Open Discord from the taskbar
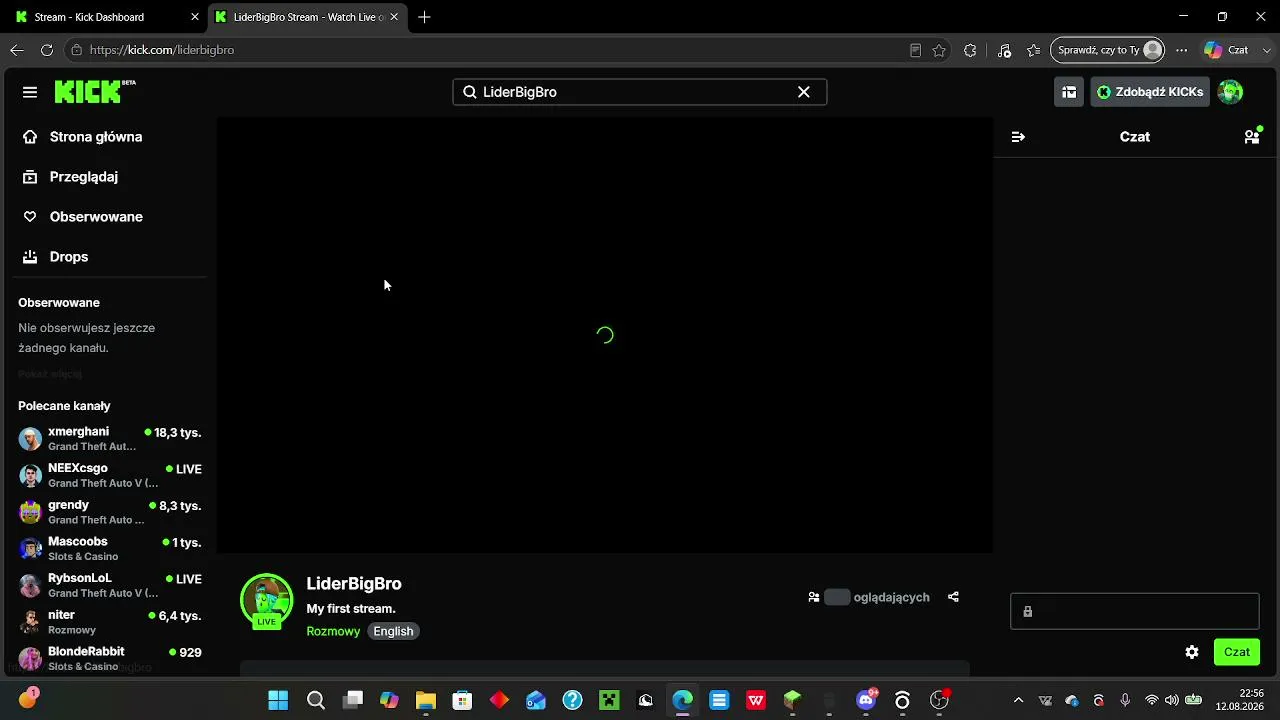 pos(866,700)
